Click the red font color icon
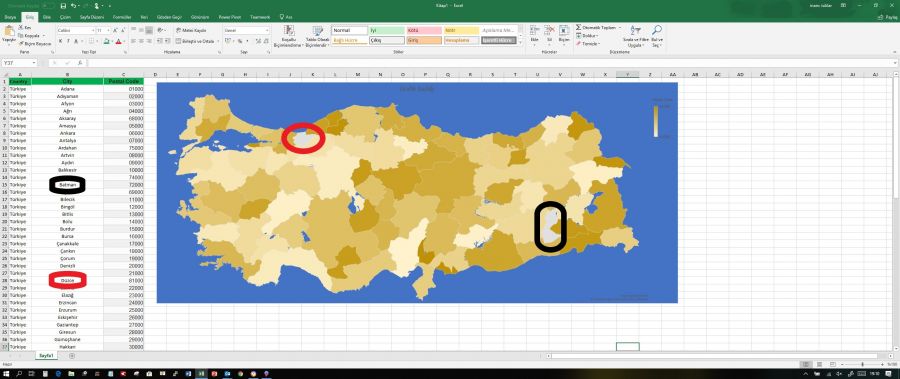Image resolution: width=900 pixels, height=379 pixels. [x=118, y=41]
